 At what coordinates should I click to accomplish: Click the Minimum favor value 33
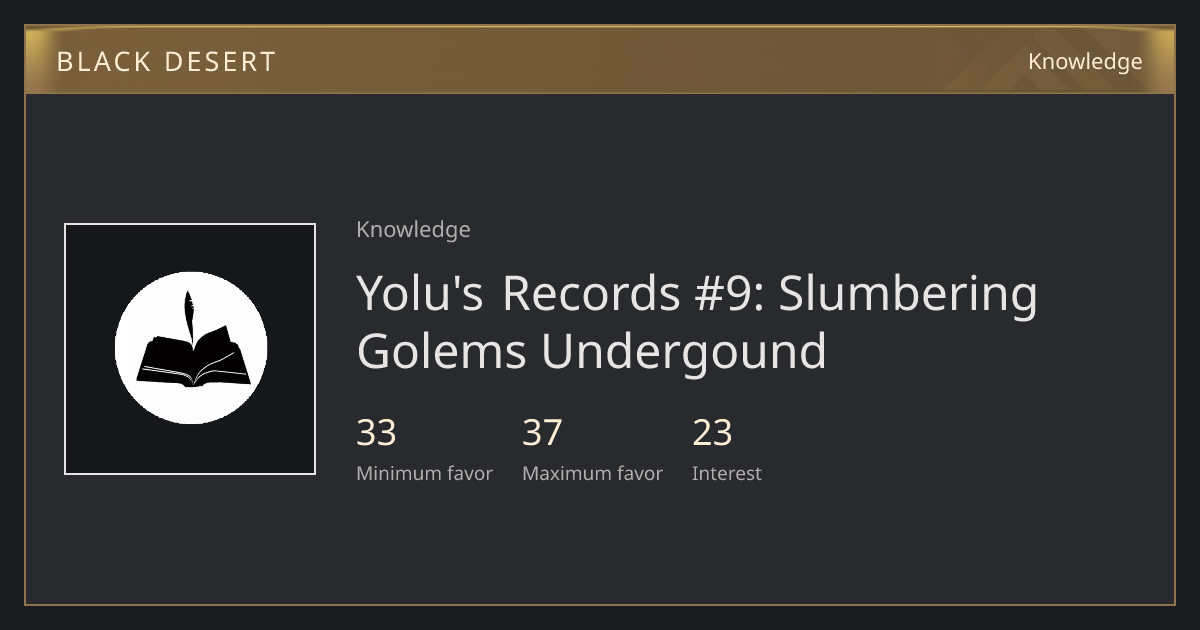pyautogui.click(x=376, y=433)
